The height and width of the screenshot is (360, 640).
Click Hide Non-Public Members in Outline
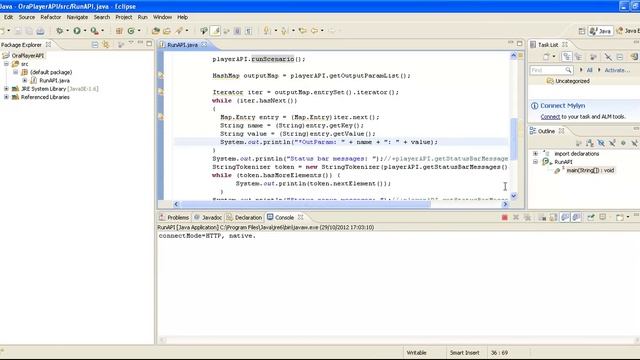tap(623, 143)
